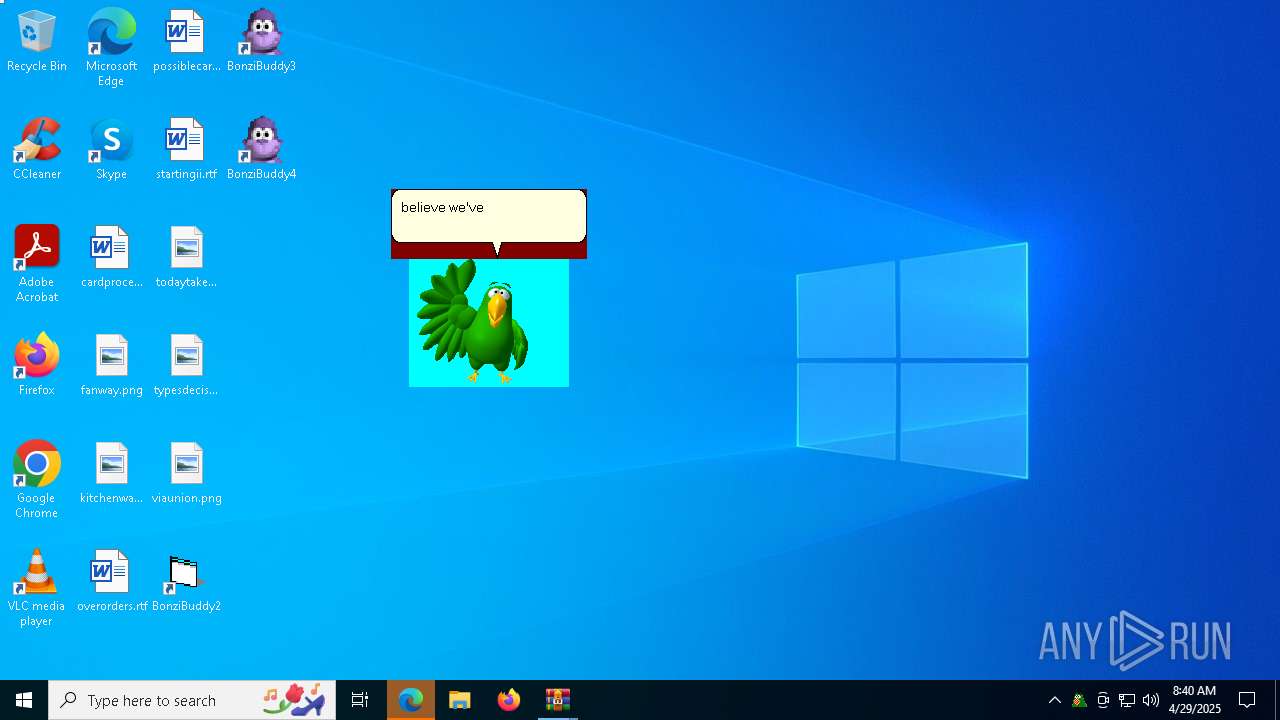The image size is (1280, 720).
Task: Open the Recycle Bin desktop icon
Action: [x=37, y=42]
